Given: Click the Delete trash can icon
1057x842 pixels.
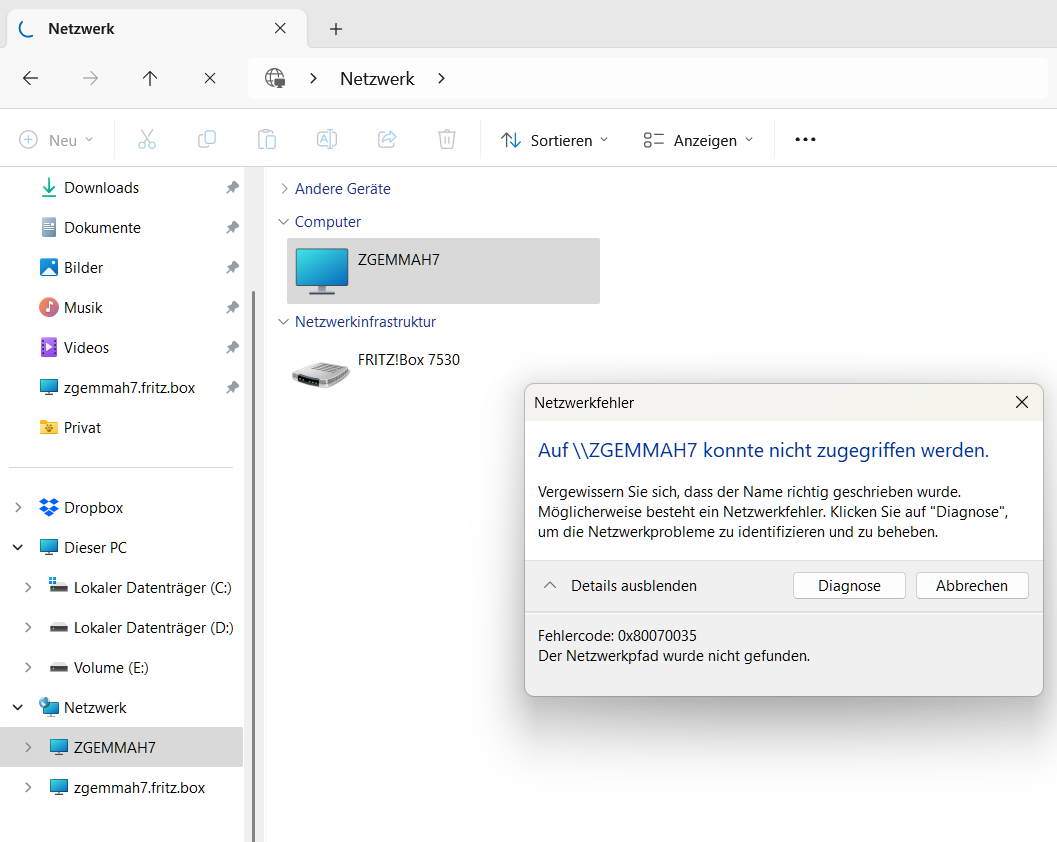Looking at the screenshot, I should (447, 140).
